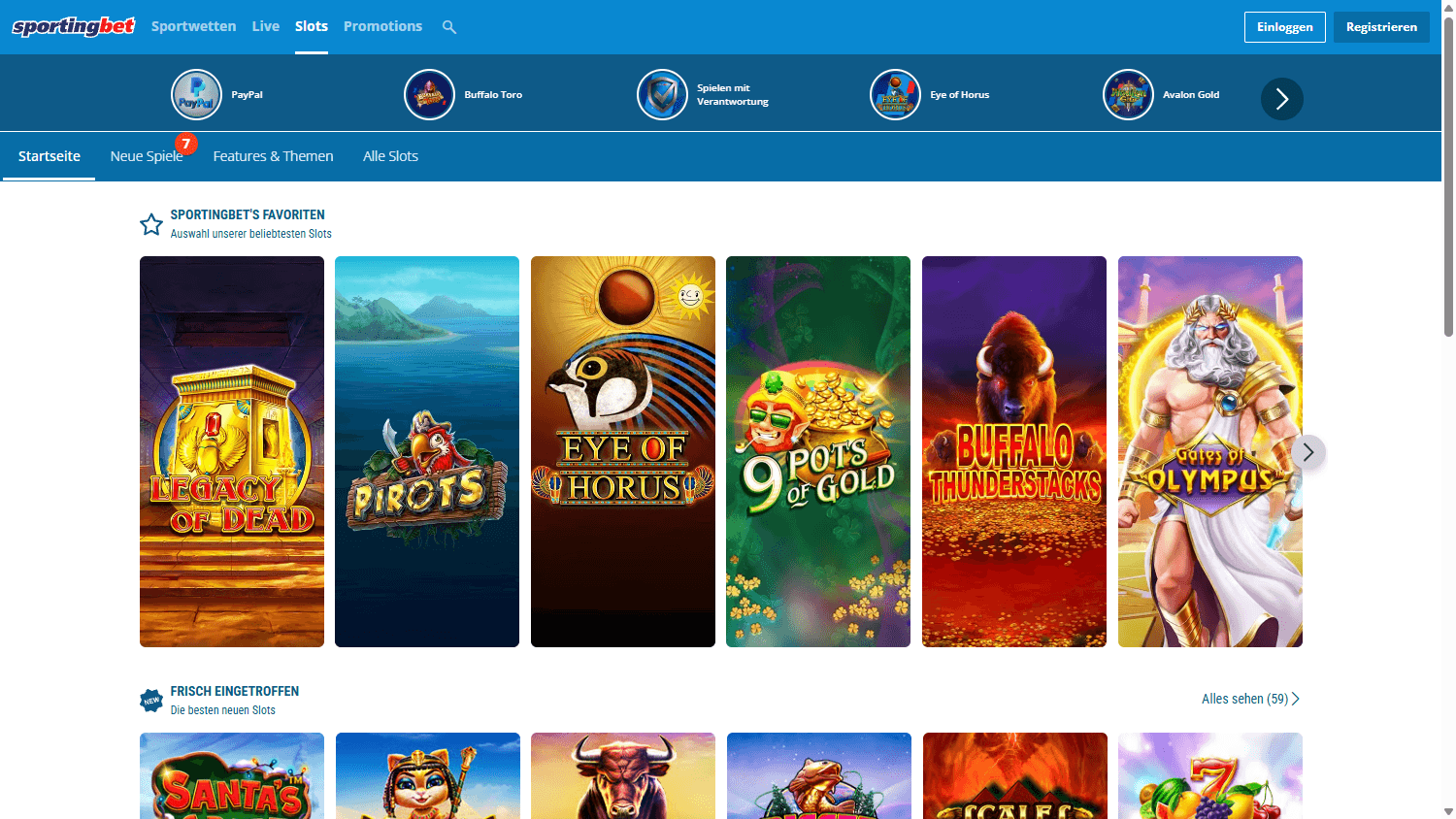Click the Buffalo Toro round icon
1456x819 pixels.
(429, 95)
